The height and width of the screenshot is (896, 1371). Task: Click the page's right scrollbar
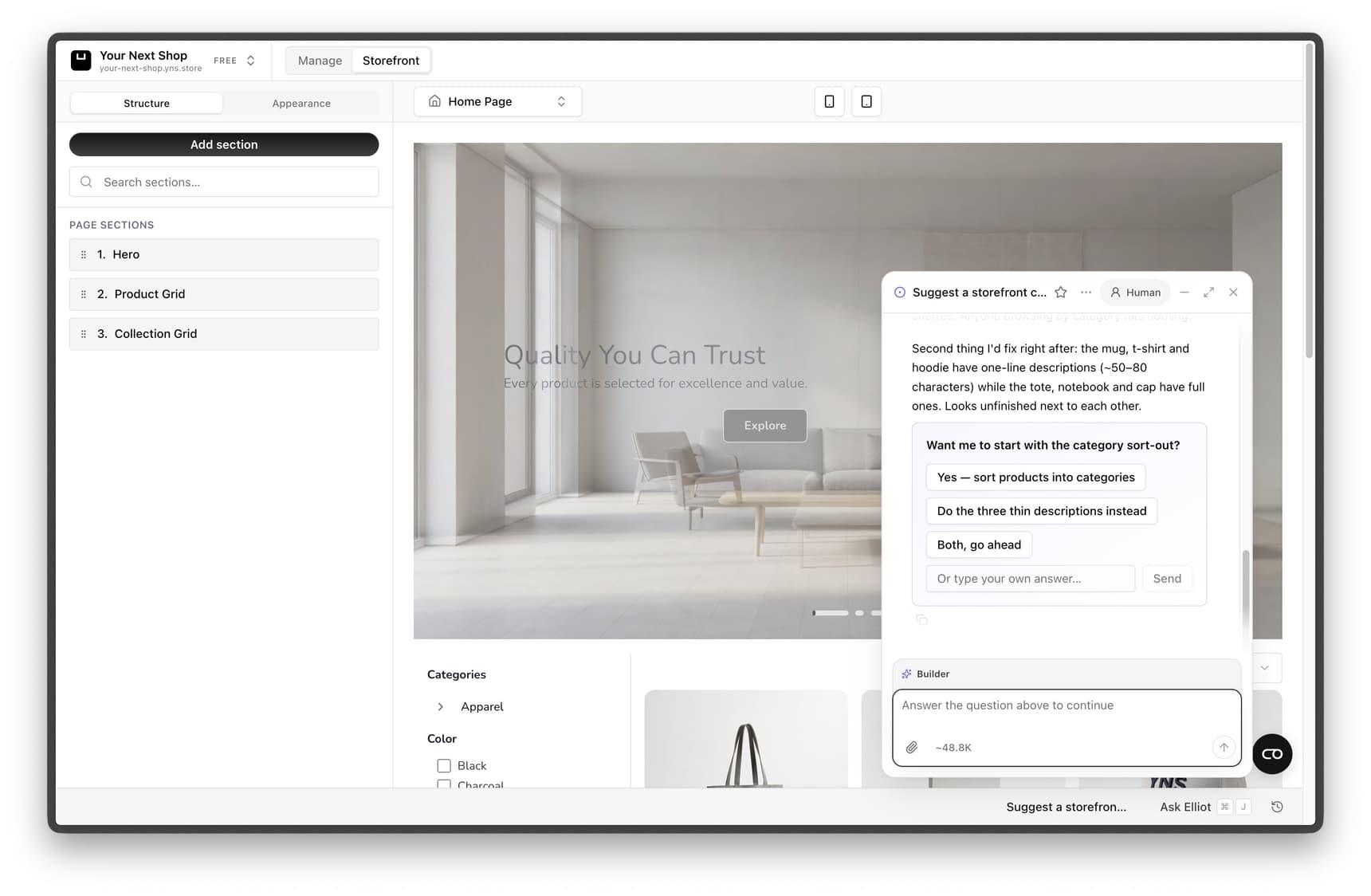point(1309,199)
